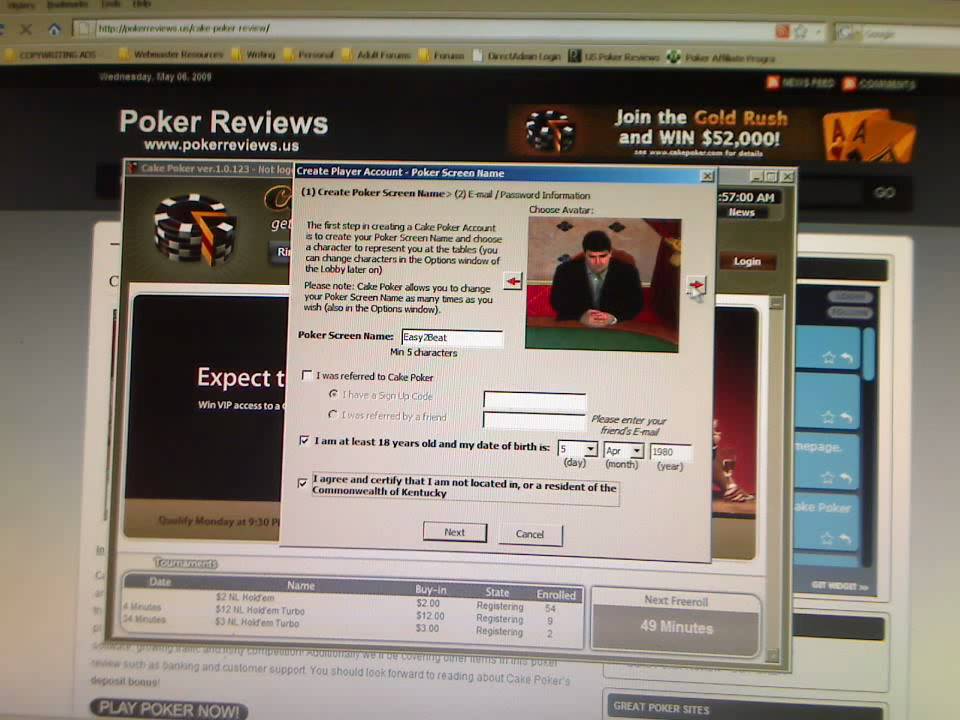Image resolution: width=960 pixels, height=720 pixels.
Task: Click the friend's E-mail input field
Action: tap(534, 421)
